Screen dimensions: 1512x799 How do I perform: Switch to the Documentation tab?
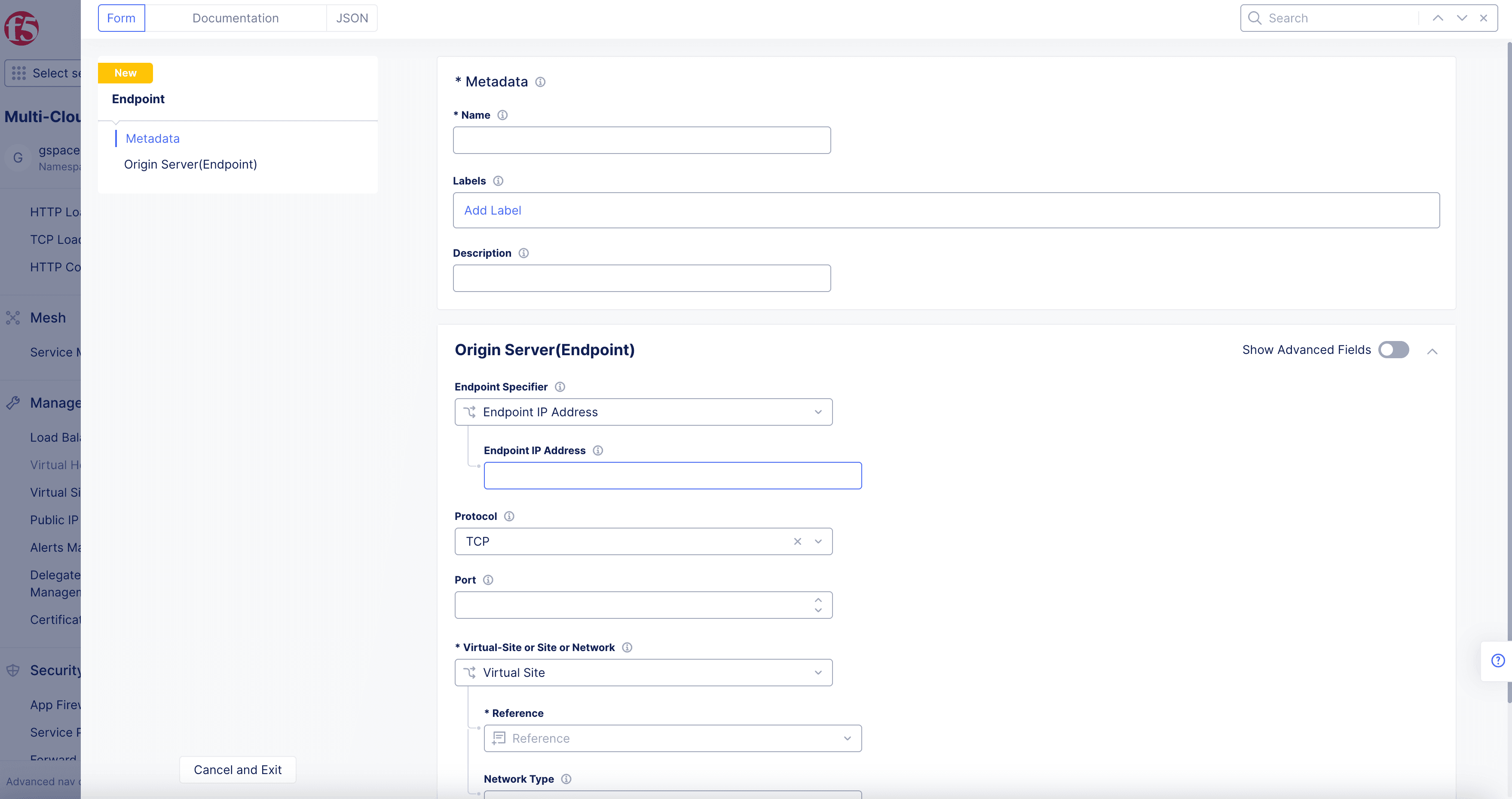tap(236, 18)
